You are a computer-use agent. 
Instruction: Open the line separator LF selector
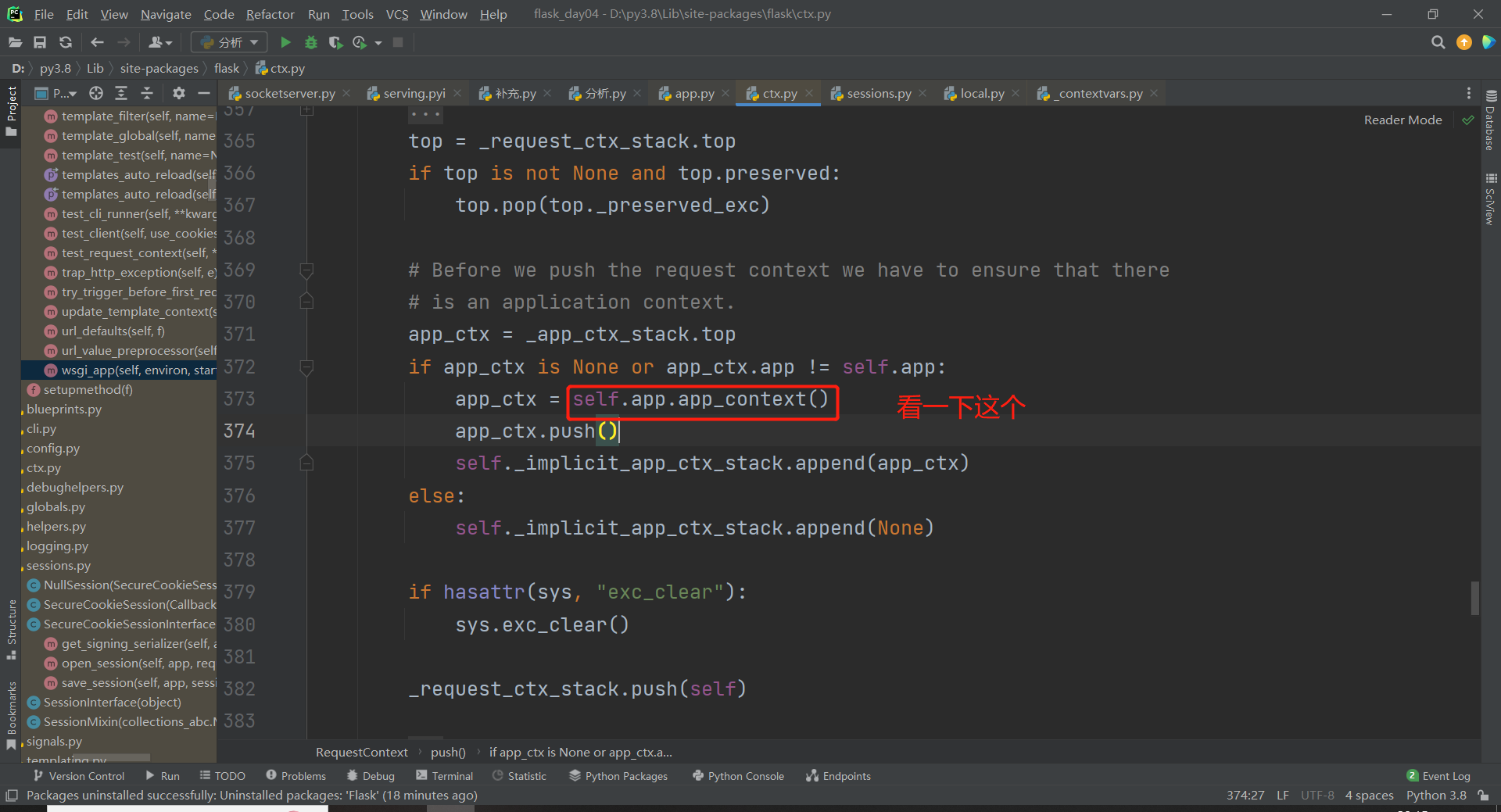coord(1283,796)
